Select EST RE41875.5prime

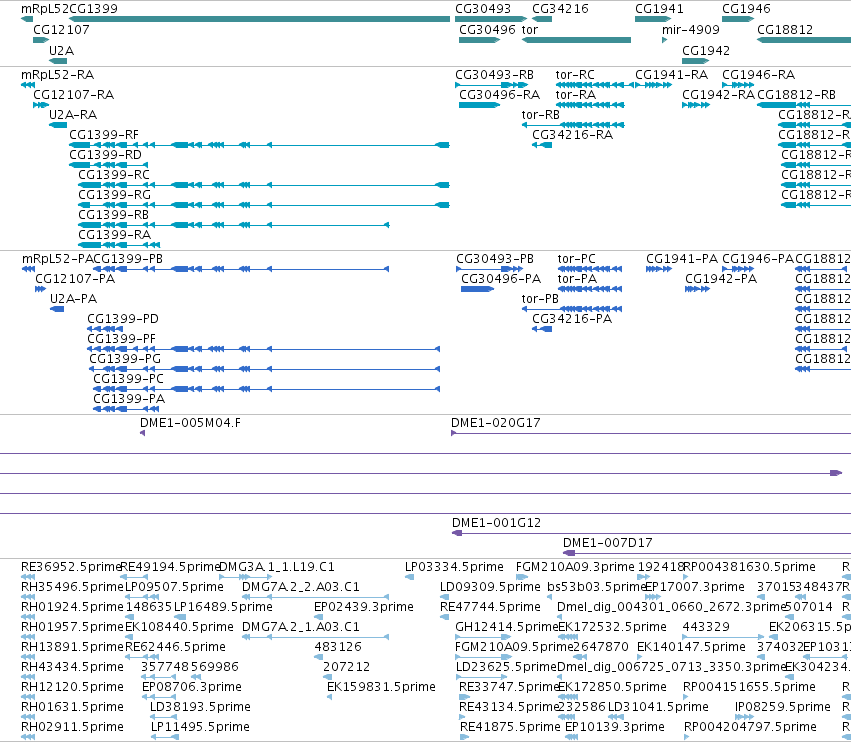pos(510,727)
